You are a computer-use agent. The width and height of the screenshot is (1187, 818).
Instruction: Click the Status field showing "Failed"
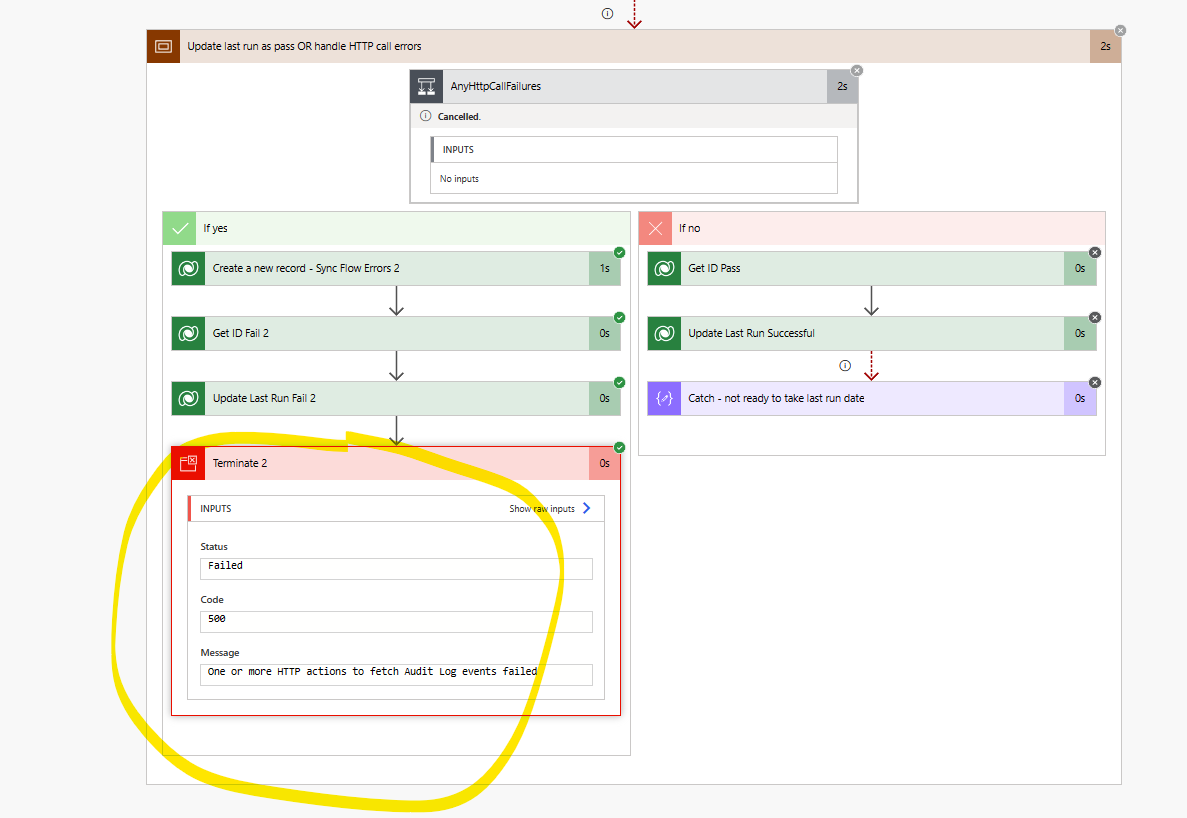click(396, 567)
